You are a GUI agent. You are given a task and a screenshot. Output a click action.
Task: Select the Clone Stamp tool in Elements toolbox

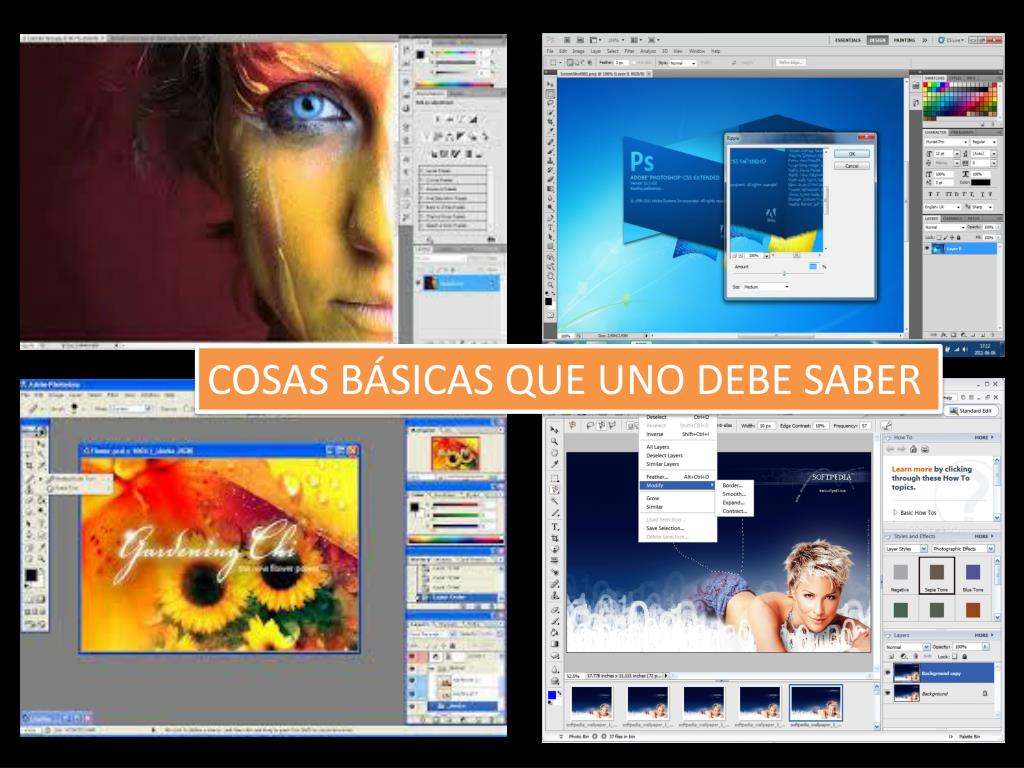[x=554, y=596]
